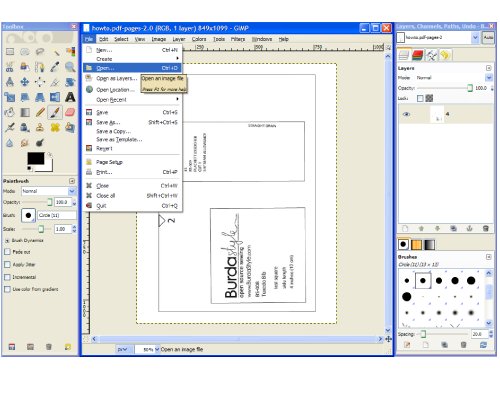Toggle visibility eye of the layer
The height and width of the screenshot is (404, 500).
406,114
